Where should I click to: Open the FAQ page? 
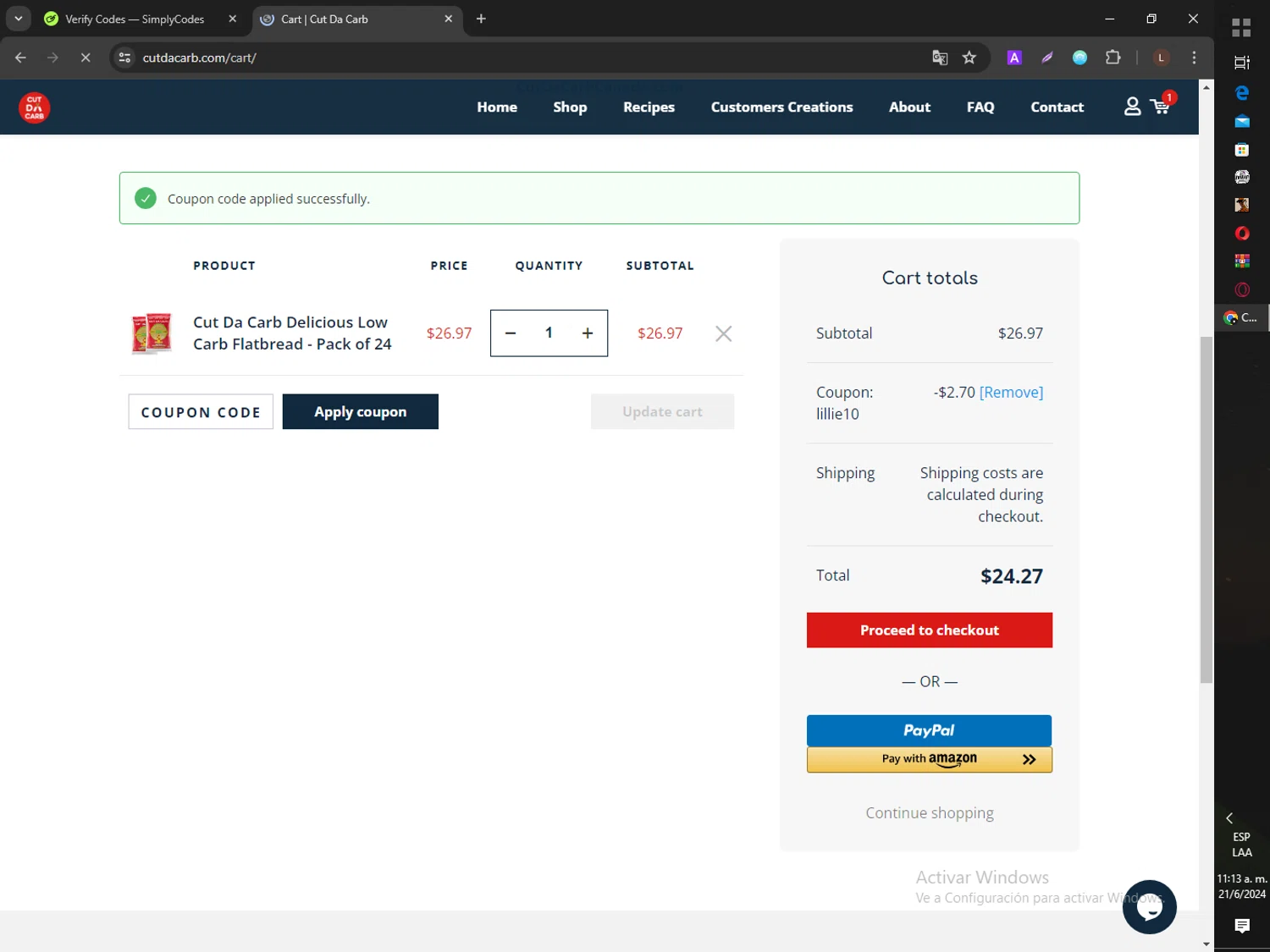(x=980, y=107)
